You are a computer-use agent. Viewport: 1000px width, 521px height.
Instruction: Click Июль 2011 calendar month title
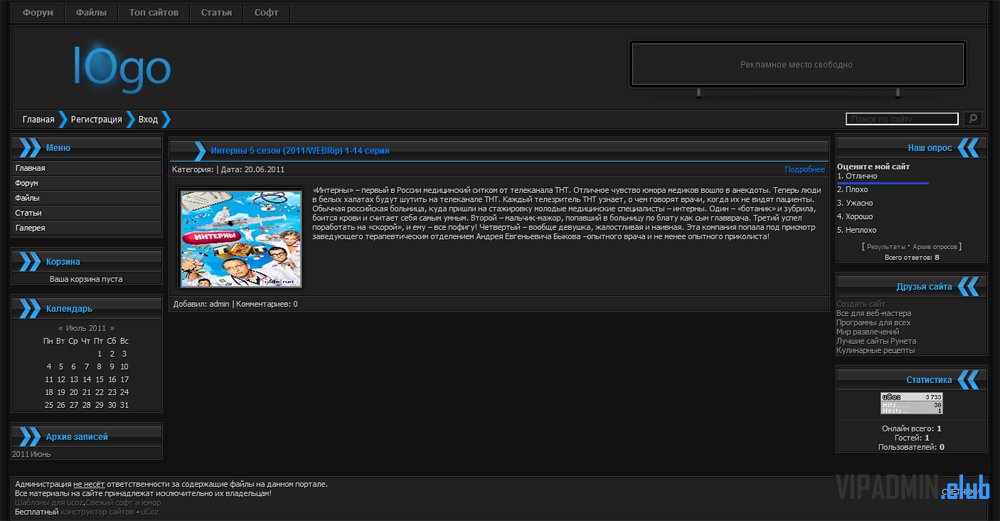click(x=86, y=328)
